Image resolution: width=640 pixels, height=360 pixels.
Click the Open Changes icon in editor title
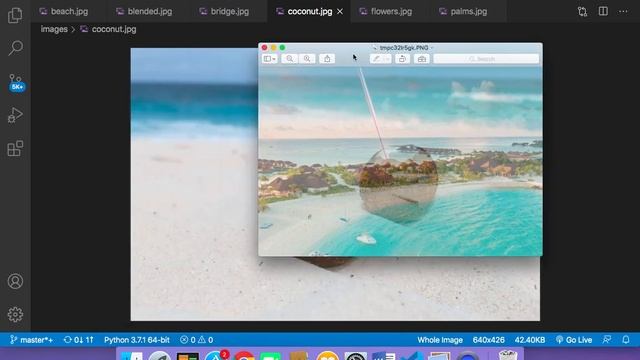tap(582, 11)
